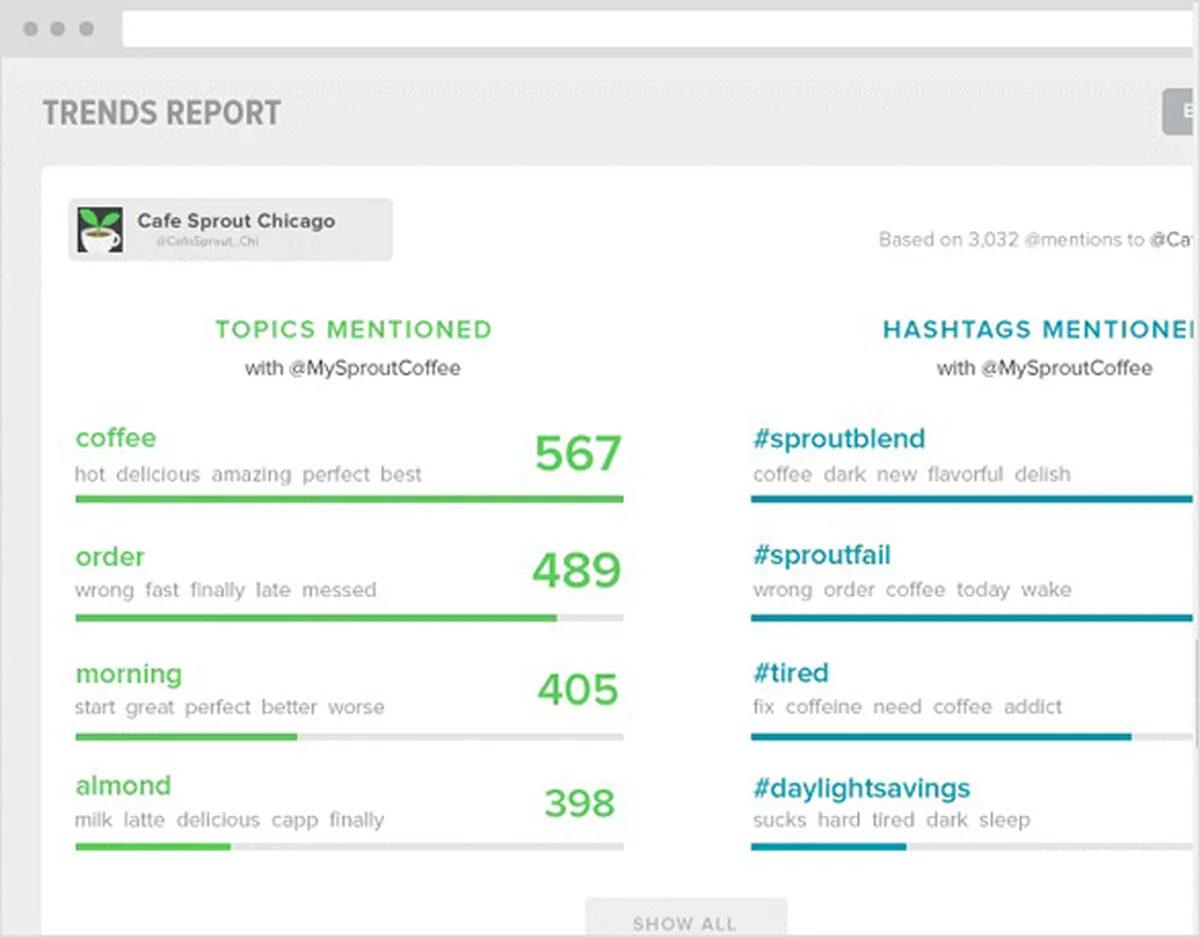Viewport: 1200px width, 937px height.
Task: Click keyword 'delicious' under coffee
Action: [158, 474]
